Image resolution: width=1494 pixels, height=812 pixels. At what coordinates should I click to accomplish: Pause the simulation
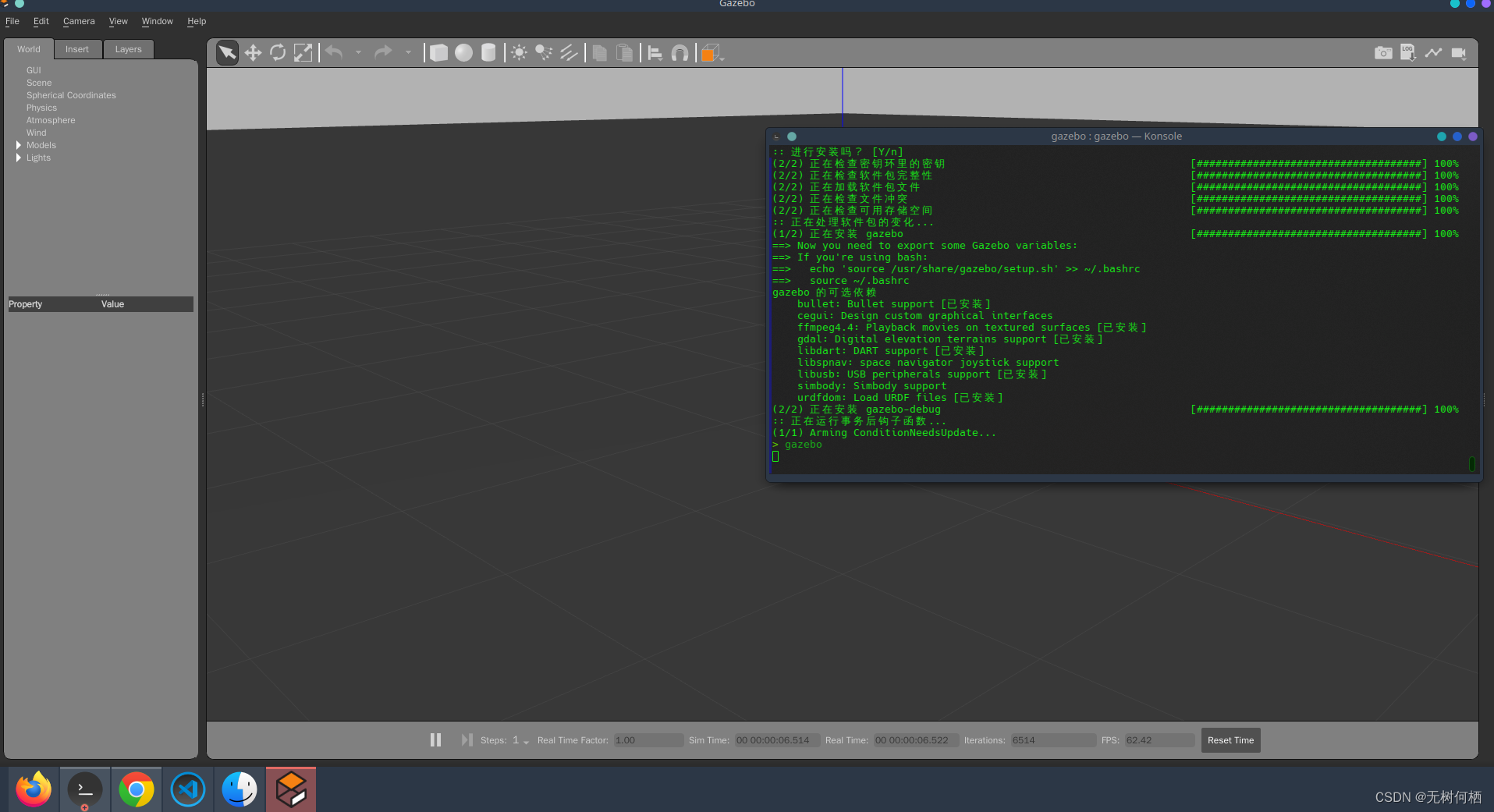click(x=435, y=739)
